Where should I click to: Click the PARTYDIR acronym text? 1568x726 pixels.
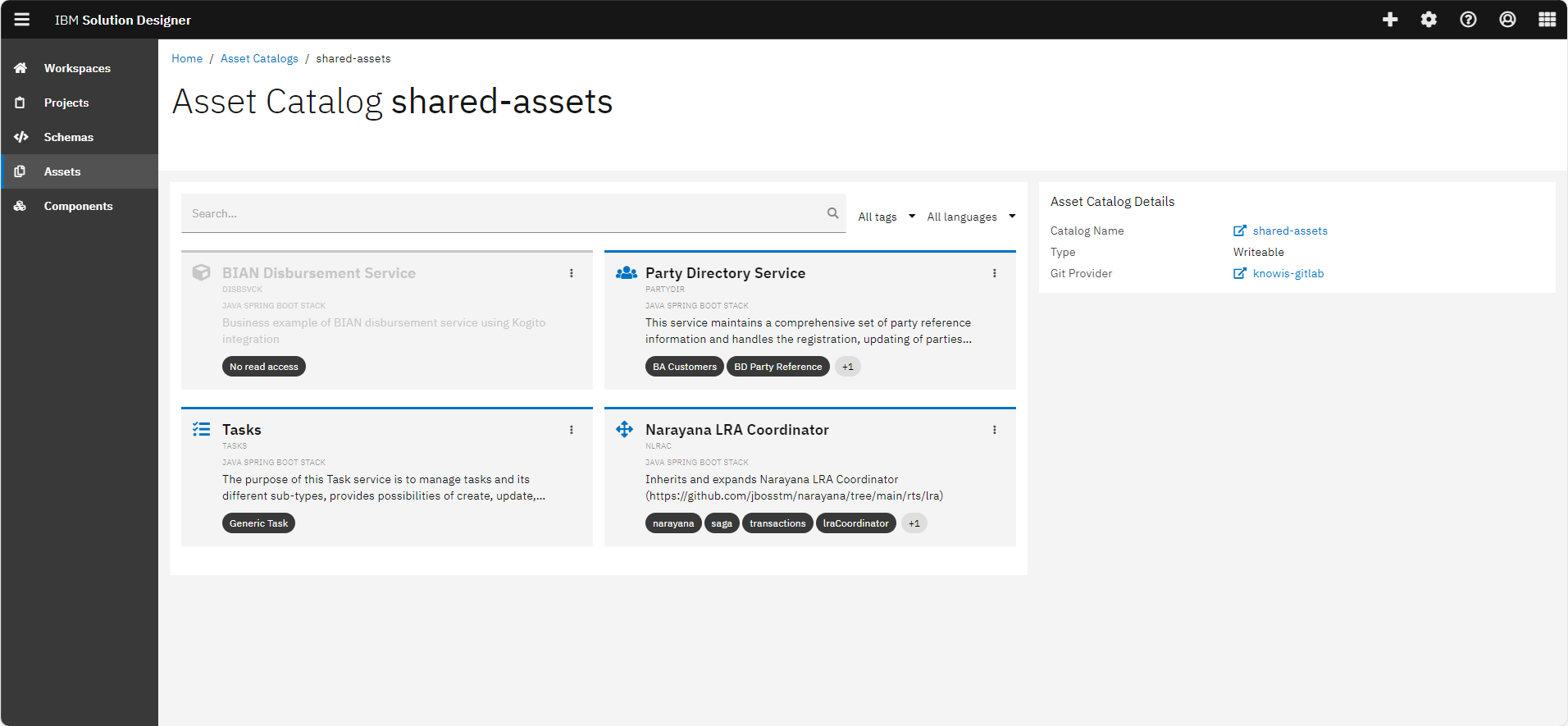pos(665,290)
